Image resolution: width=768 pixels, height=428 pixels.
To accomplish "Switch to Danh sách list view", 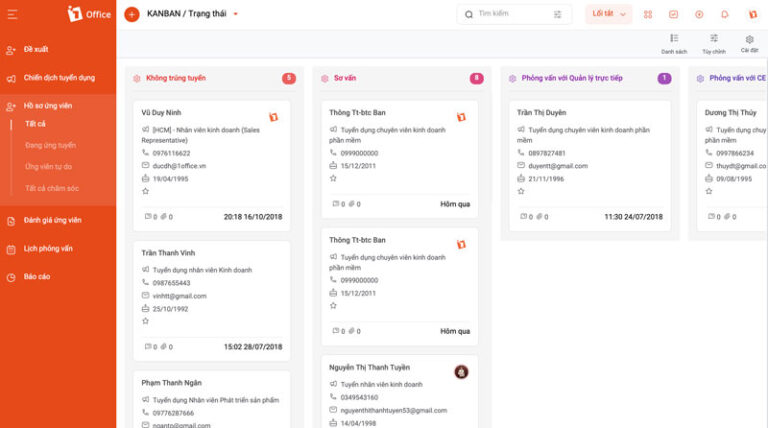I will click(x=674, y=43).
